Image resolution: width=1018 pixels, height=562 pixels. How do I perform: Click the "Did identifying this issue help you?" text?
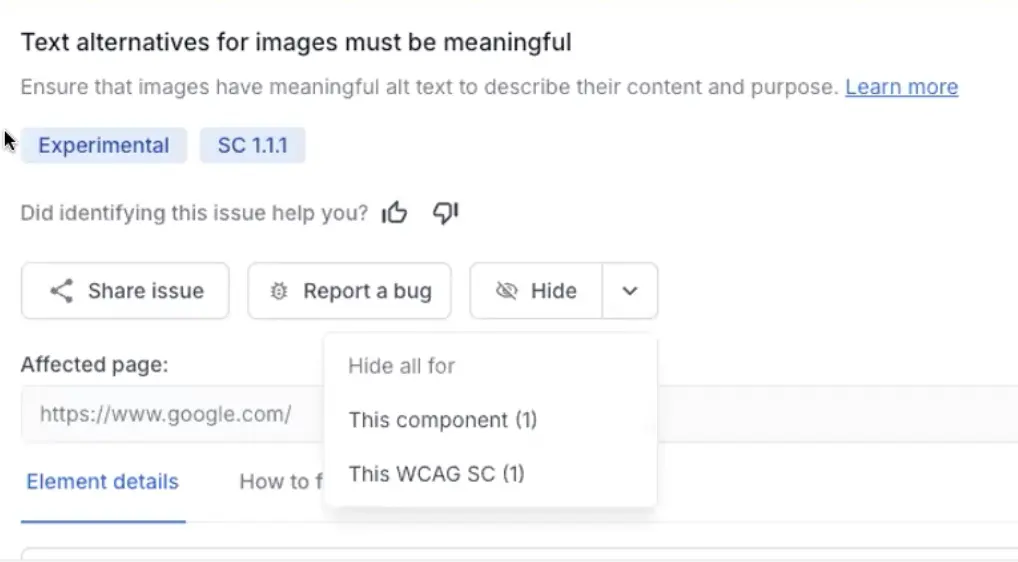point(194,213)
